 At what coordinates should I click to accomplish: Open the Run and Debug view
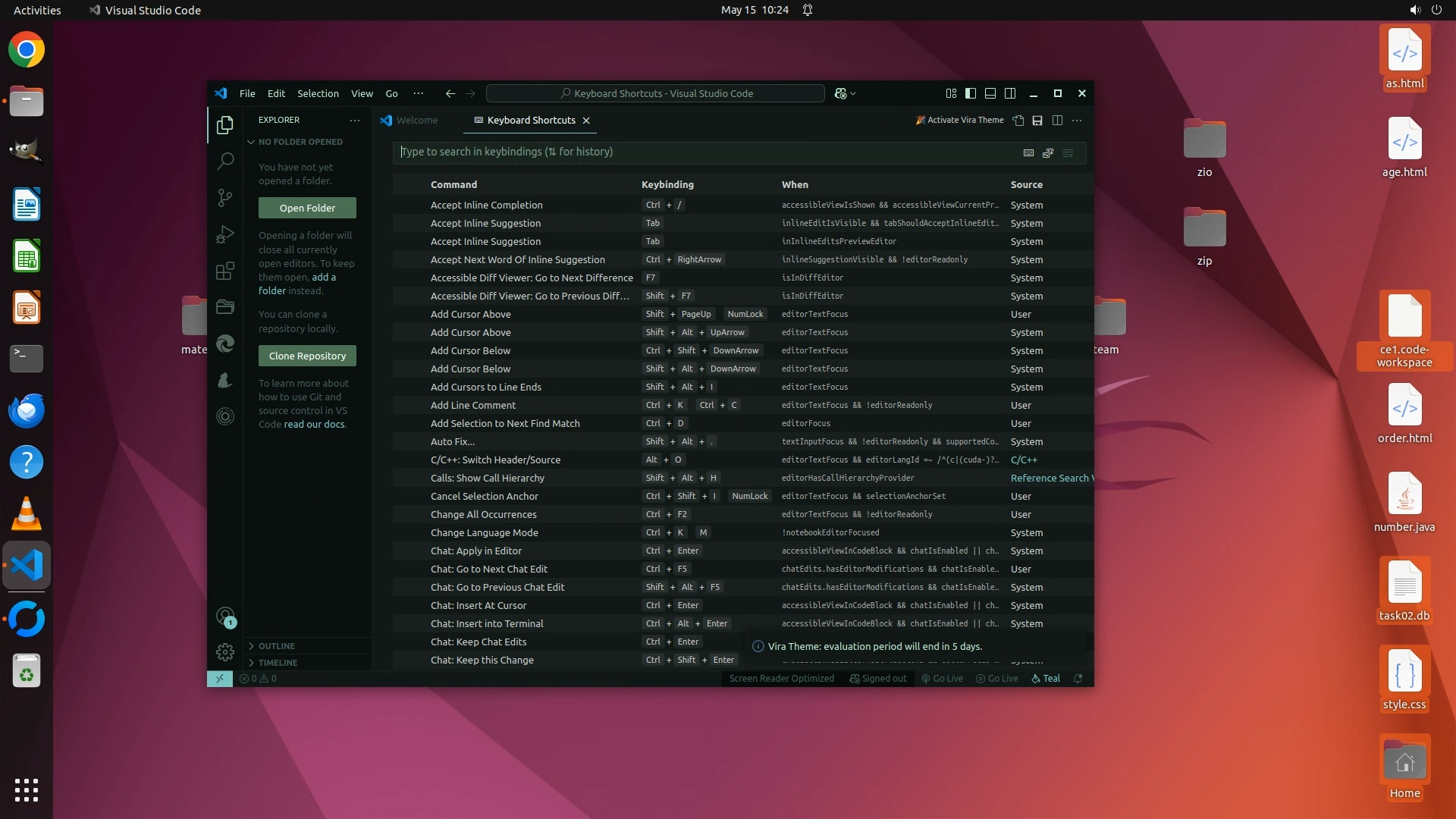tap(225, 234)
